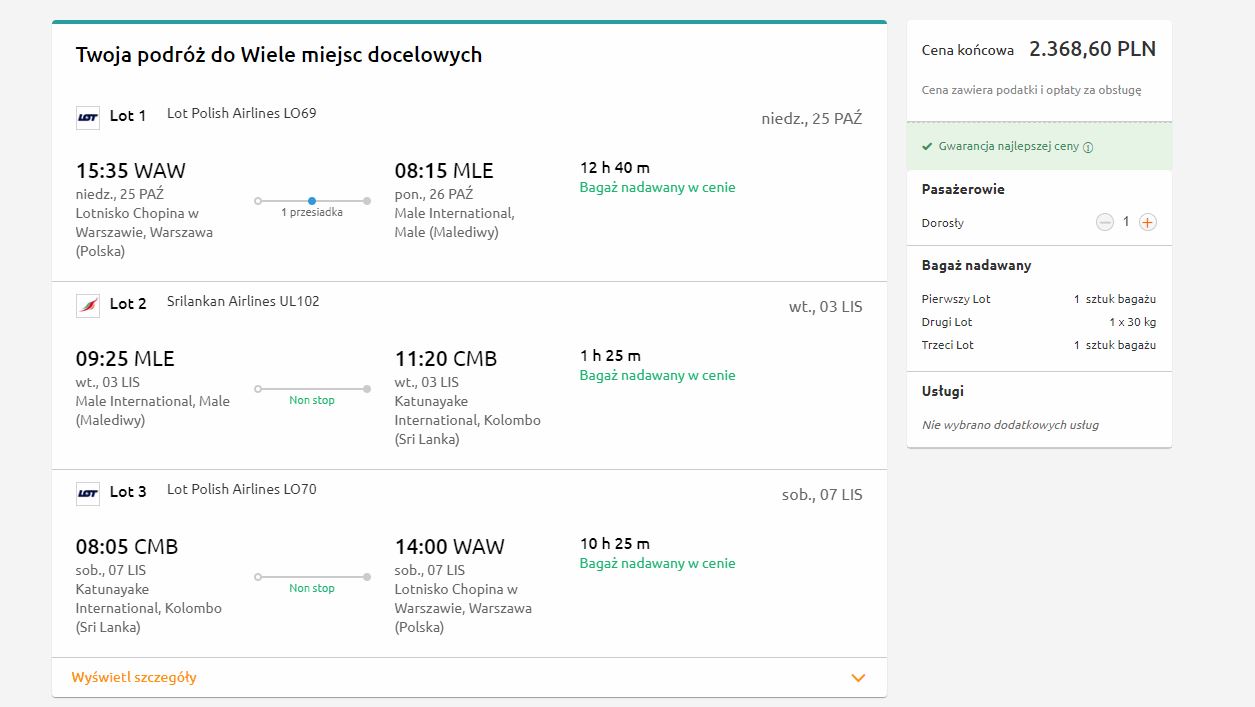The height and width of the screenshot is (707, 1255).
Task: Click Bagaż nadawany w cenie for Lot 1
Action: (x=657, y=187)
